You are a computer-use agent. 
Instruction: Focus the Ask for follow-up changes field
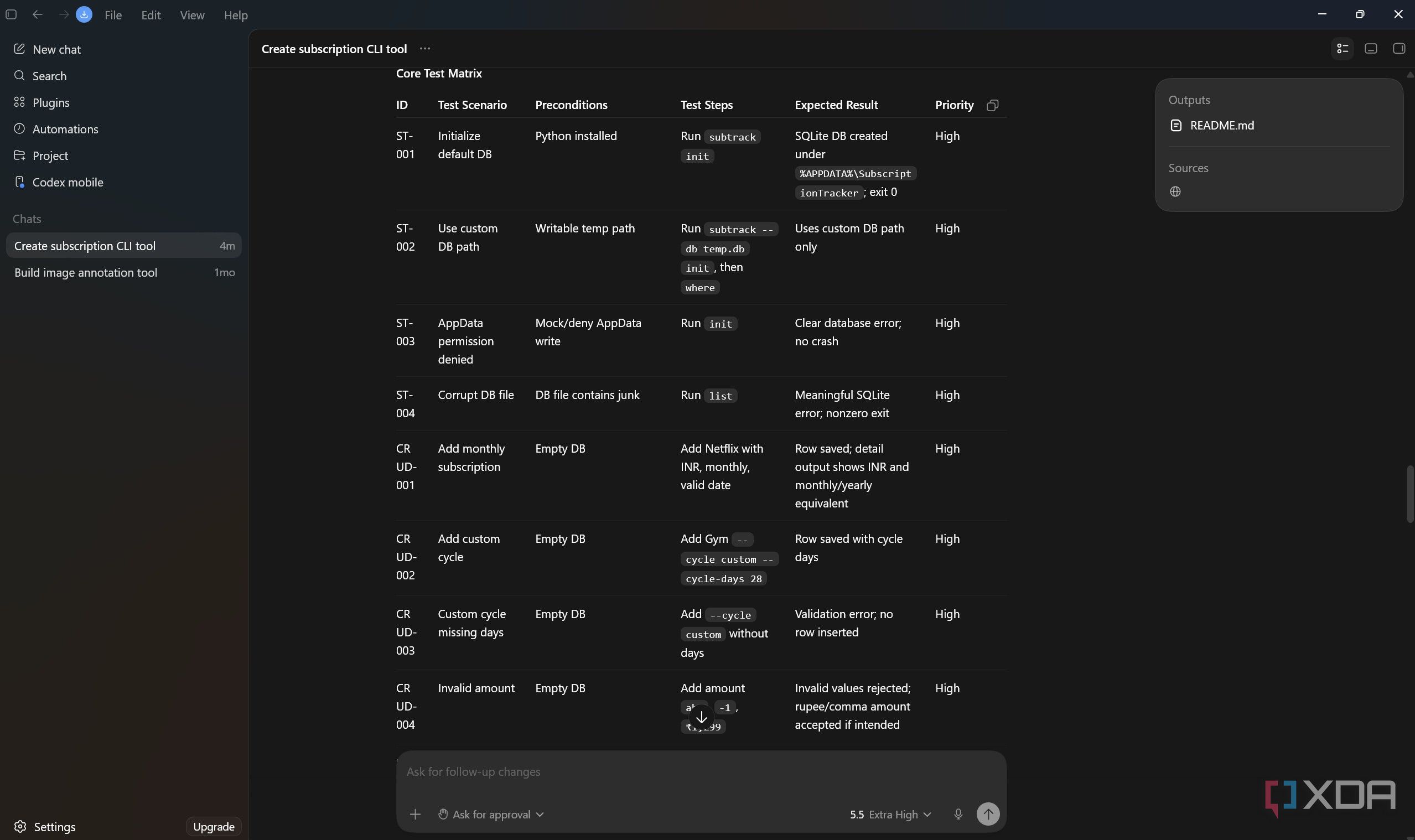pyautogui.click(x=701, y=771)
